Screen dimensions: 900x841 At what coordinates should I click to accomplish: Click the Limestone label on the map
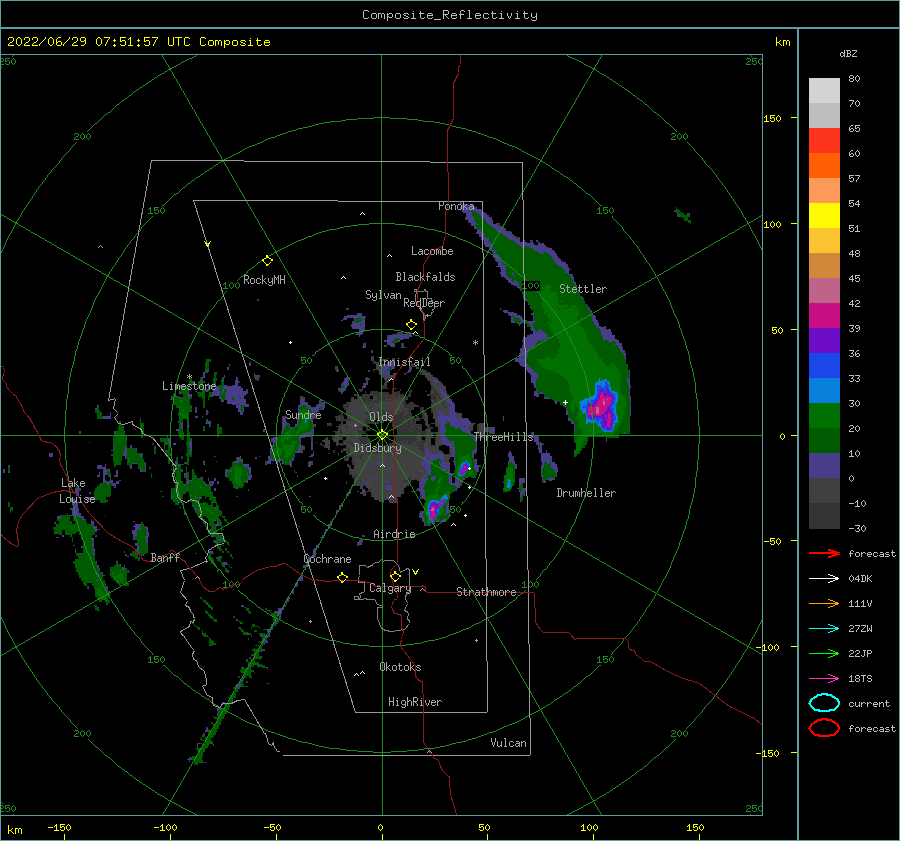pos(189,386)
